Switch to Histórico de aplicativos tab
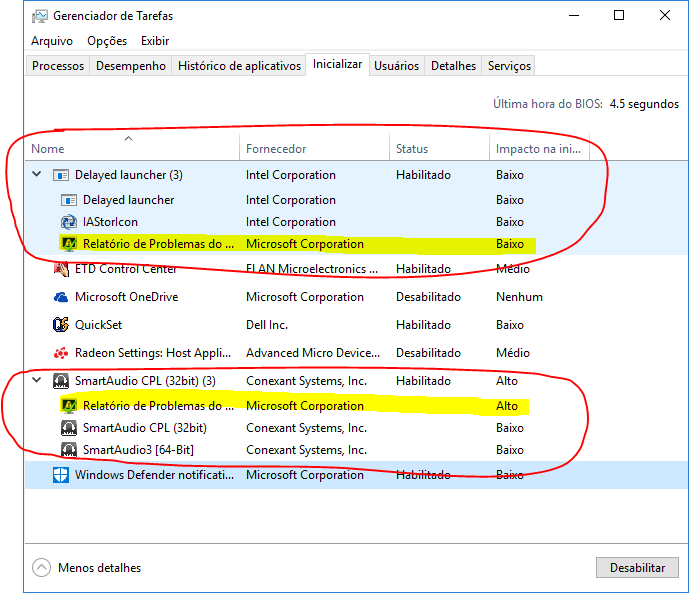The height and width of the screenshot is (593, 689). (239, 66)
